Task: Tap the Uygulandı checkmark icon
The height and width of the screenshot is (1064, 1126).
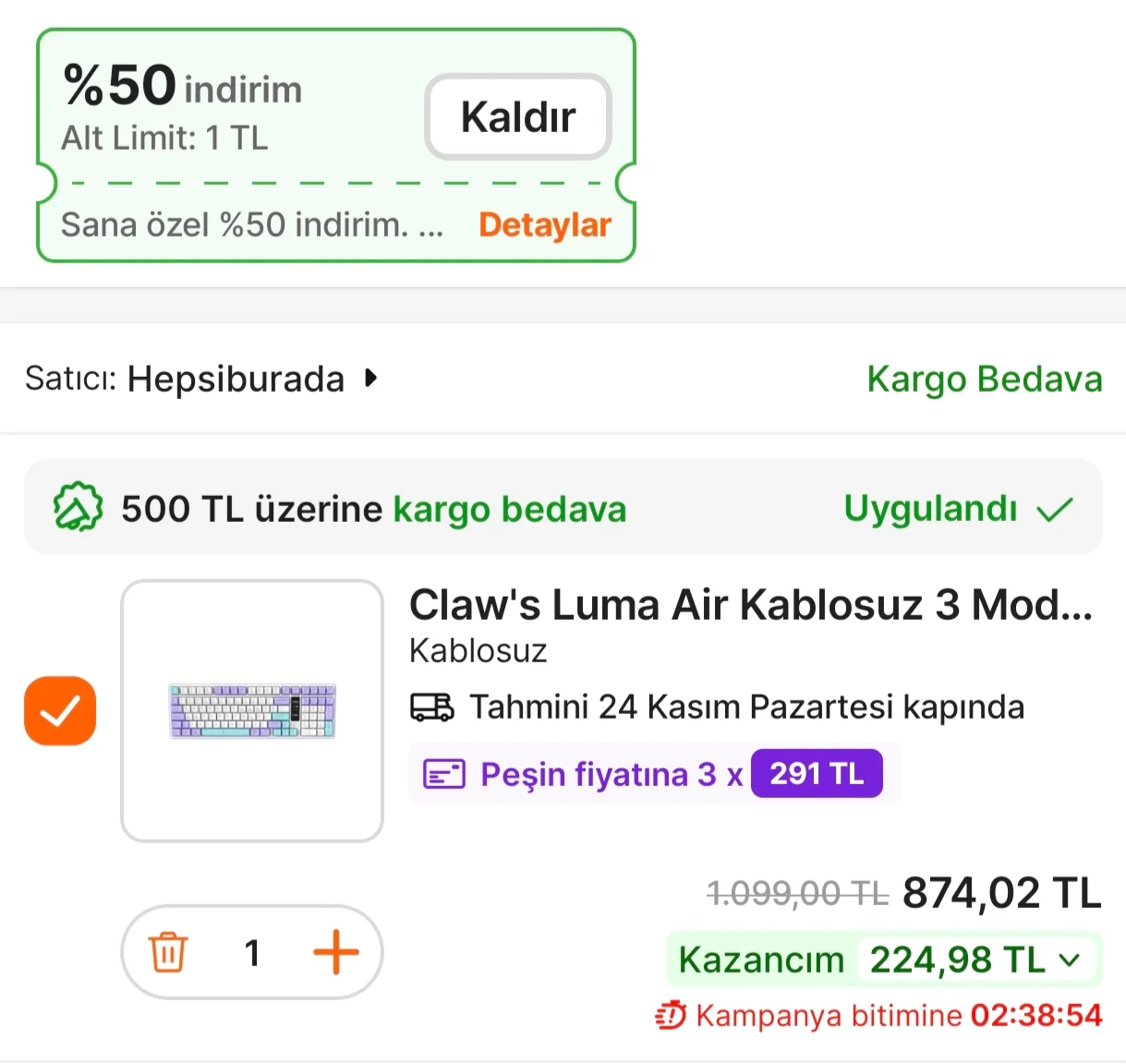Action: [x=1054, y=509]
